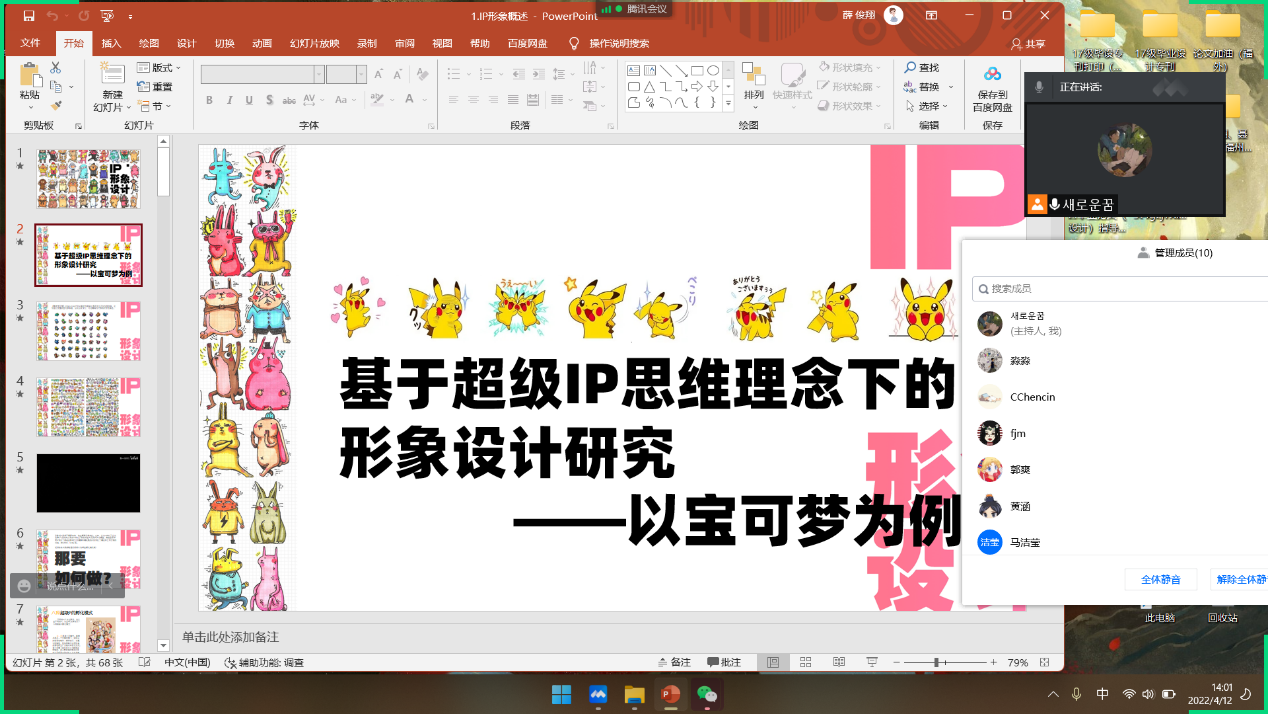Click the Increase Indent icon
Viewport: 1268px width, 714px height.
[x=537, y=74]
